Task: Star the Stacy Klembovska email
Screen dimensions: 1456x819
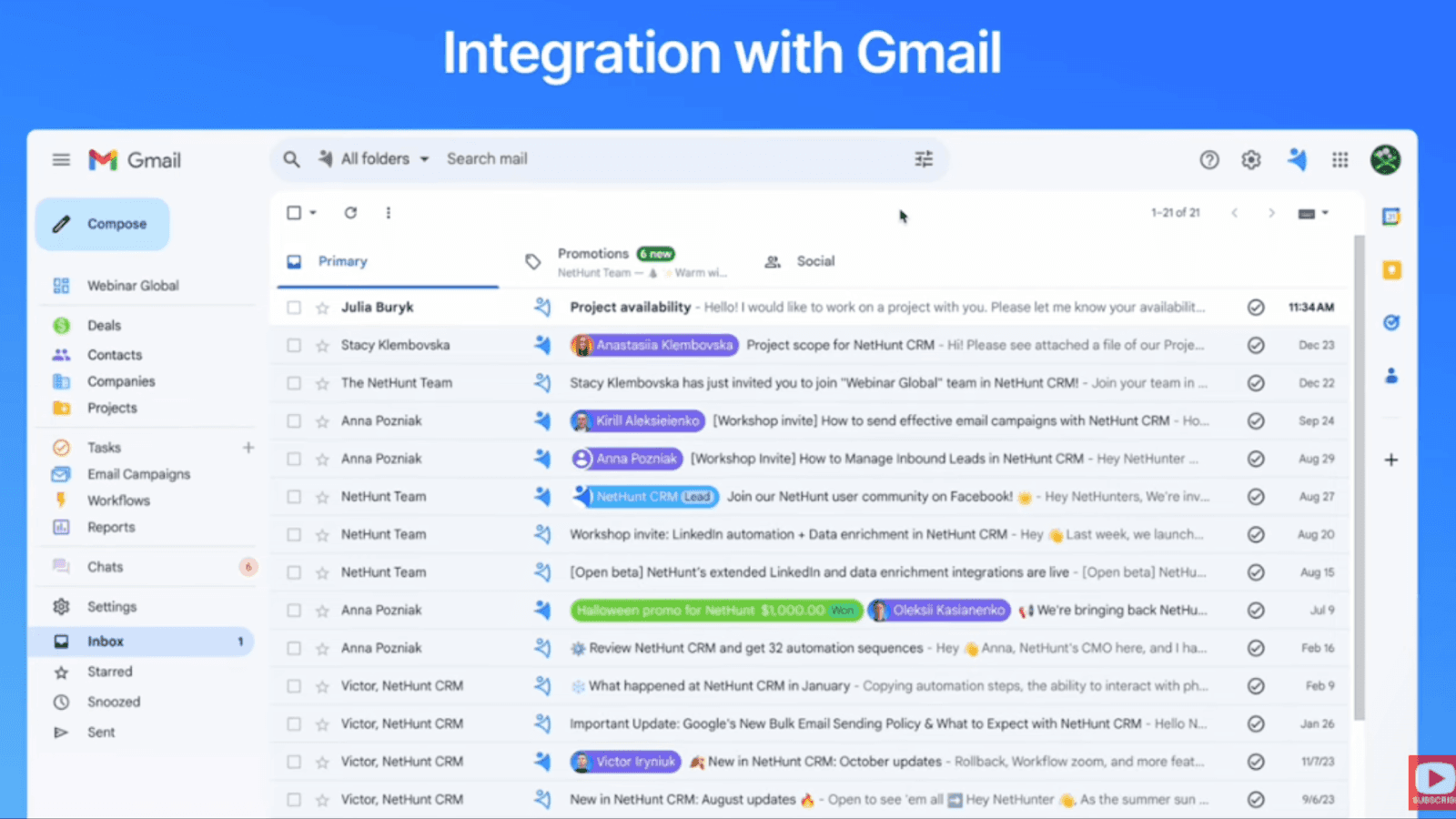Action: click(322, 346)
